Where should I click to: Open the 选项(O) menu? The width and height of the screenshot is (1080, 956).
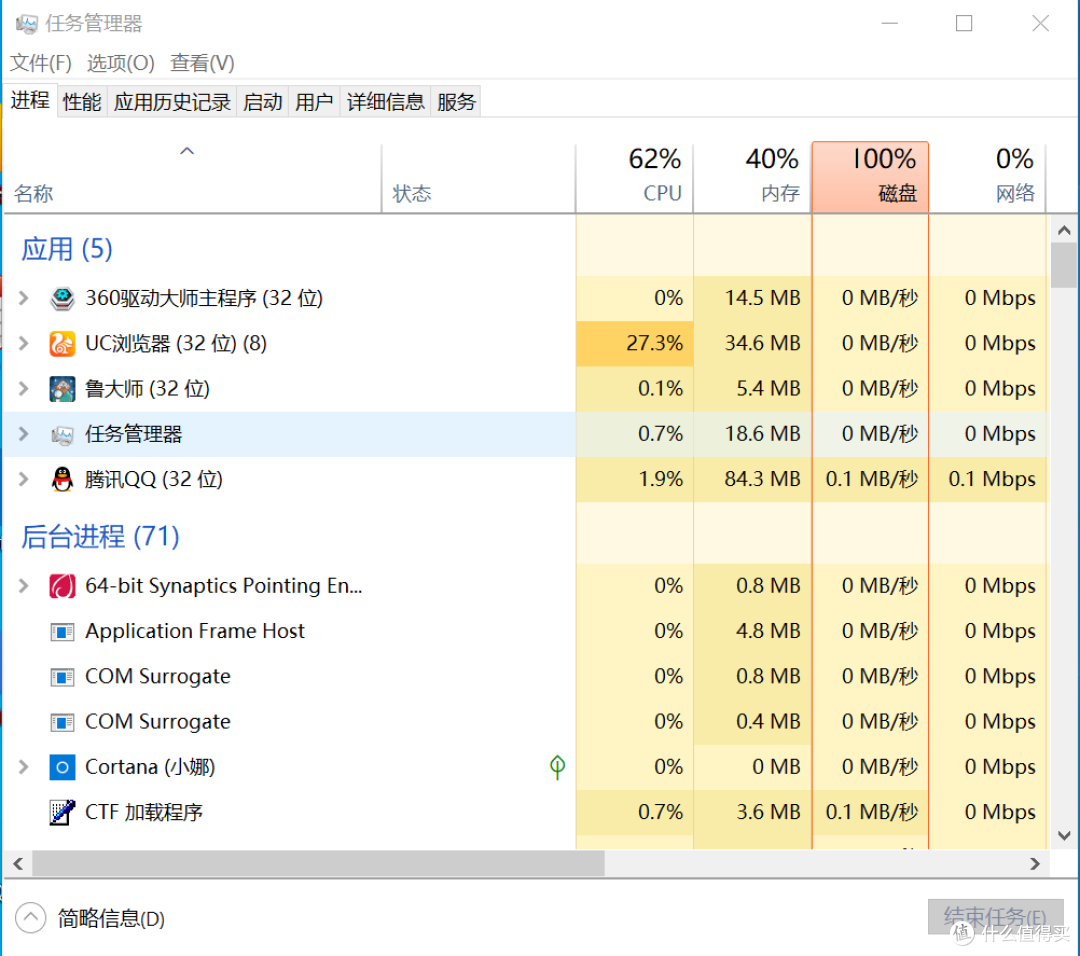[x=121, y=63]
